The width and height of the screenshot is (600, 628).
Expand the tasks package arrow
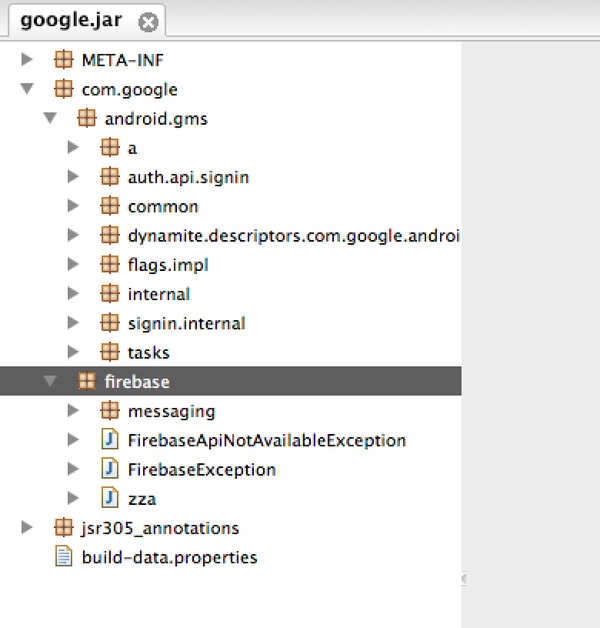tap(73, 352)
